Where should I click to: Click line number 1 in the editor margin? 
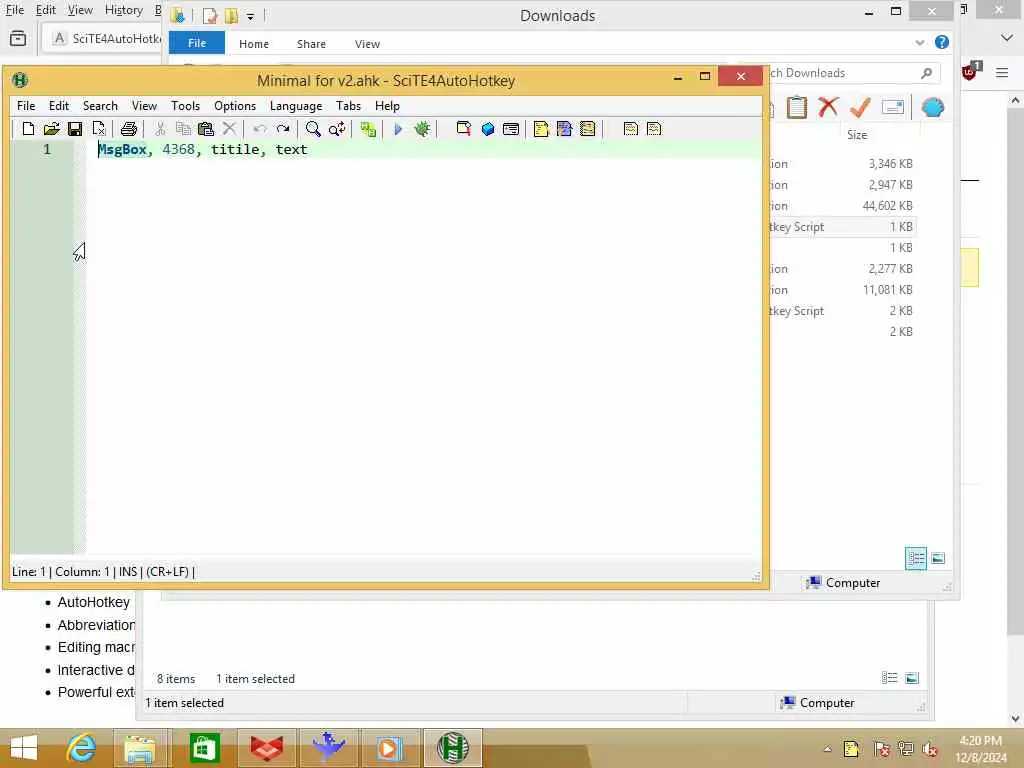pos(47,150)
